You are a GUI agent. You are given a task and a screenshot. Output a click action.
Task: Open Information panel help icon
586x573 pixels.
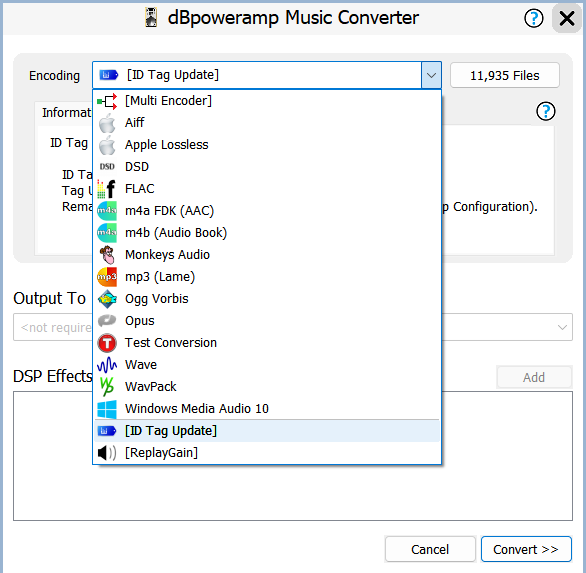point(546,111)
